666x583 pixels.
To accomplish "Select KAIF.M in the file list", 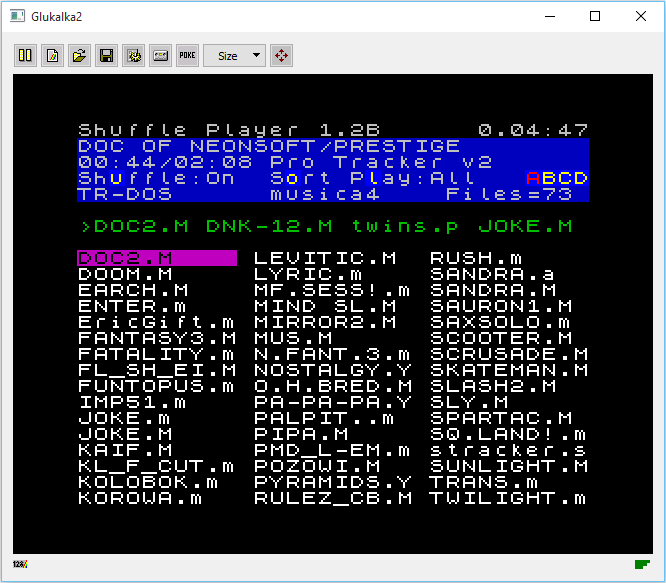I will point(125,451).
